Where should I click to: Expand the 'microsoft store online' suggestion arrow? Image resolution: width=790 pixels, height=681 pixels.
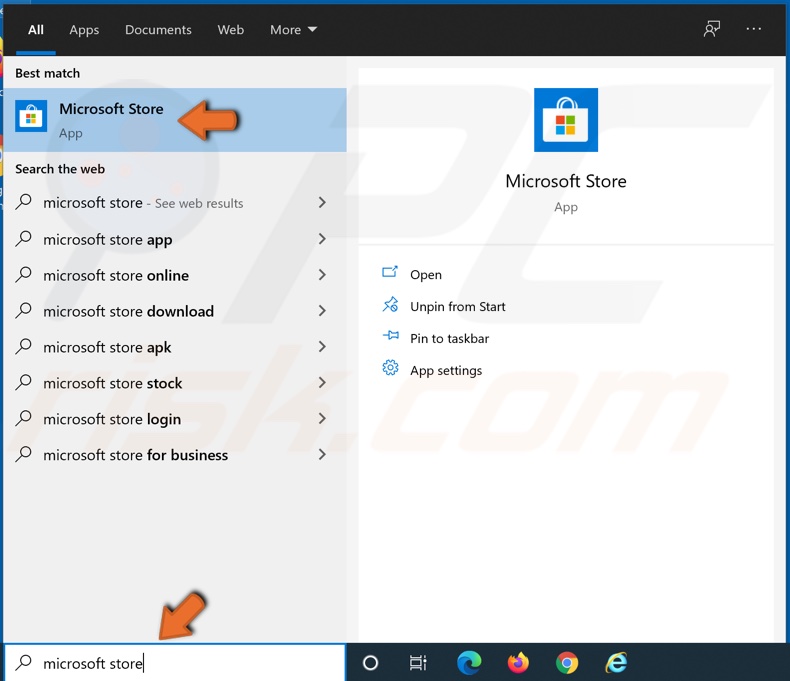coord(322,275)
